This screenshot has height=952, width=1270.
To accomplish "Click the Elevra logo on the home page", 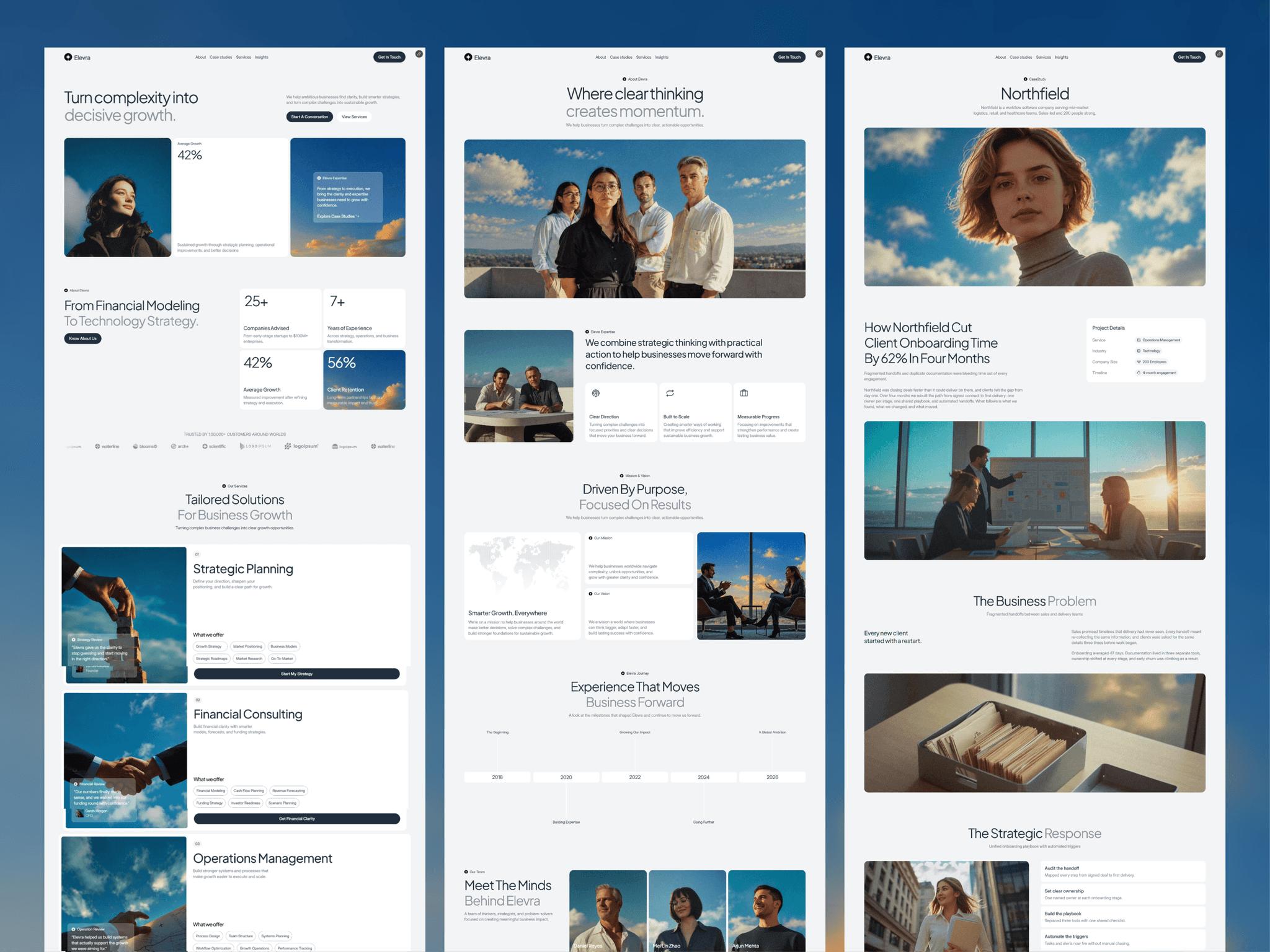I will pos(77,57).
